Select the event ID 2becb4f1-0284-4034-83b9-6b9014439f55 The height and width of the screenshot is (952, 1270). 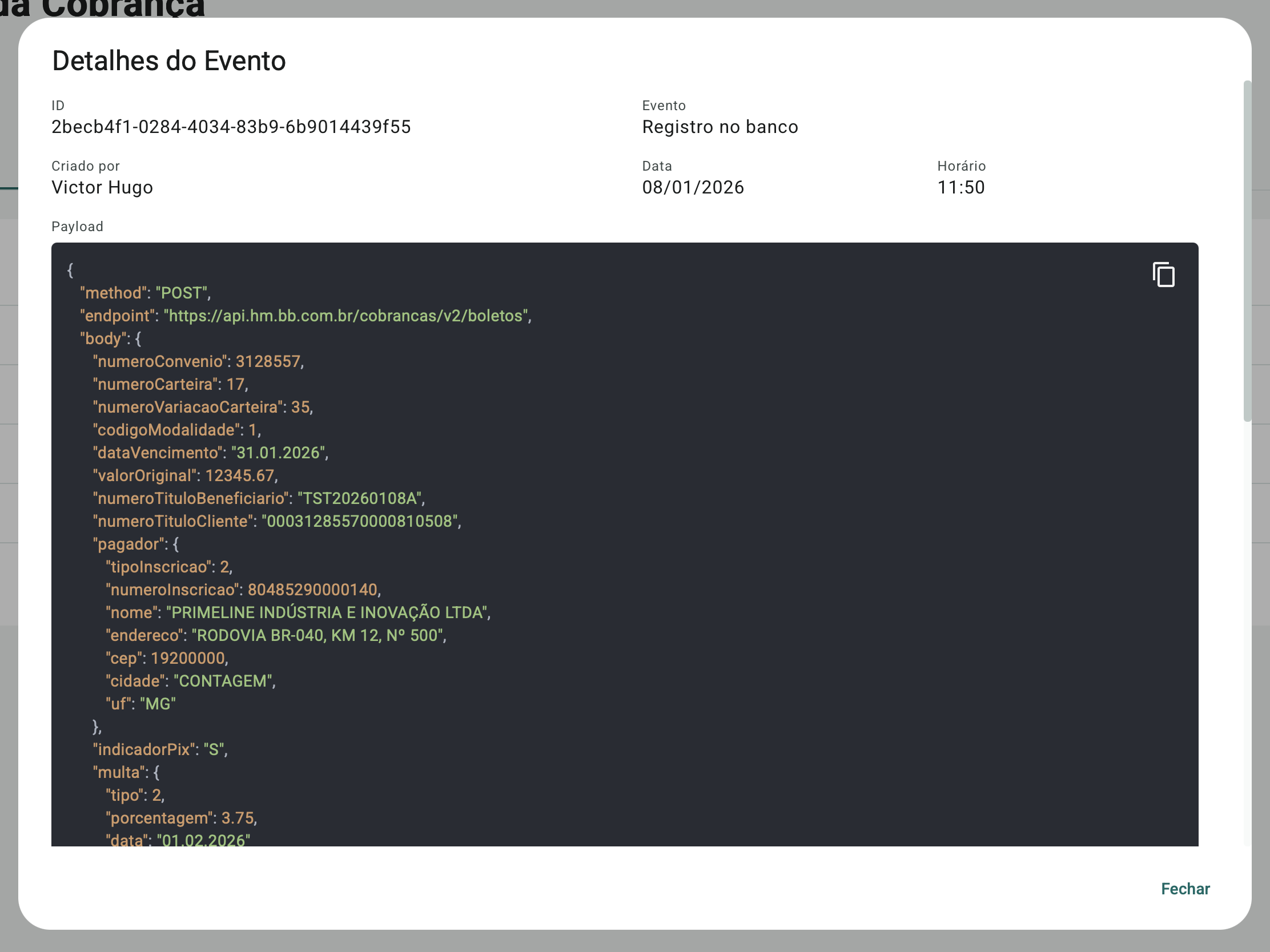point(231,127)
